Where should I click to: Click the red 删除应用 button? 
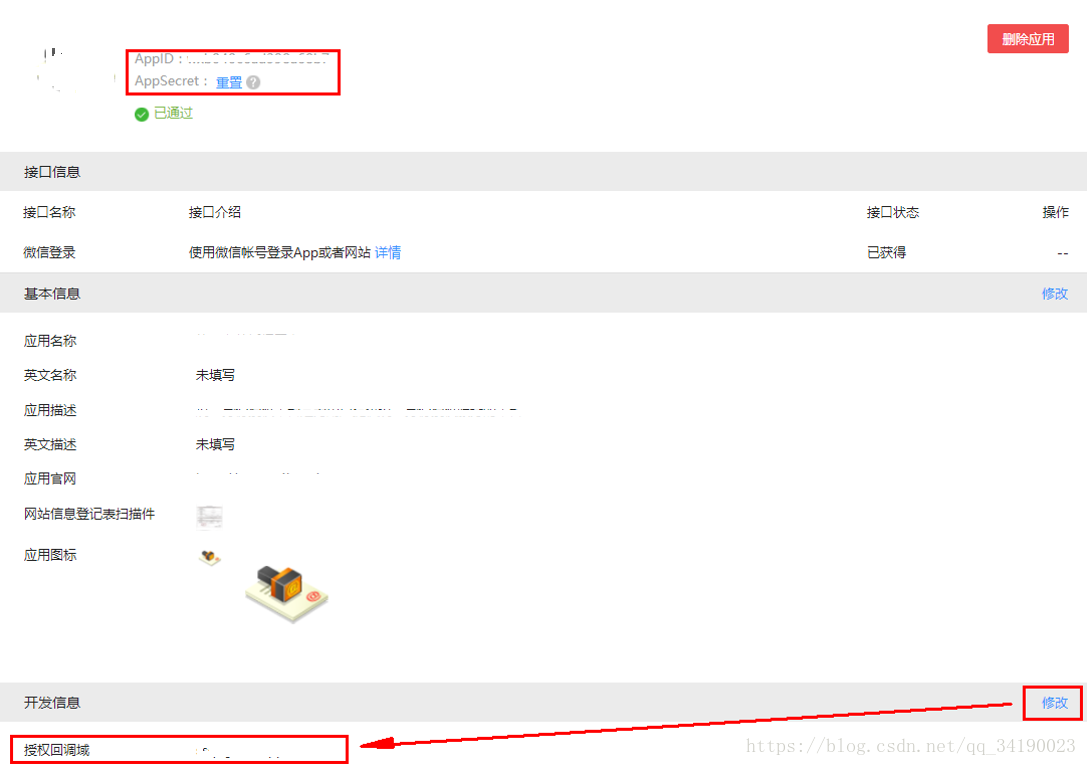pos(1027,39)
